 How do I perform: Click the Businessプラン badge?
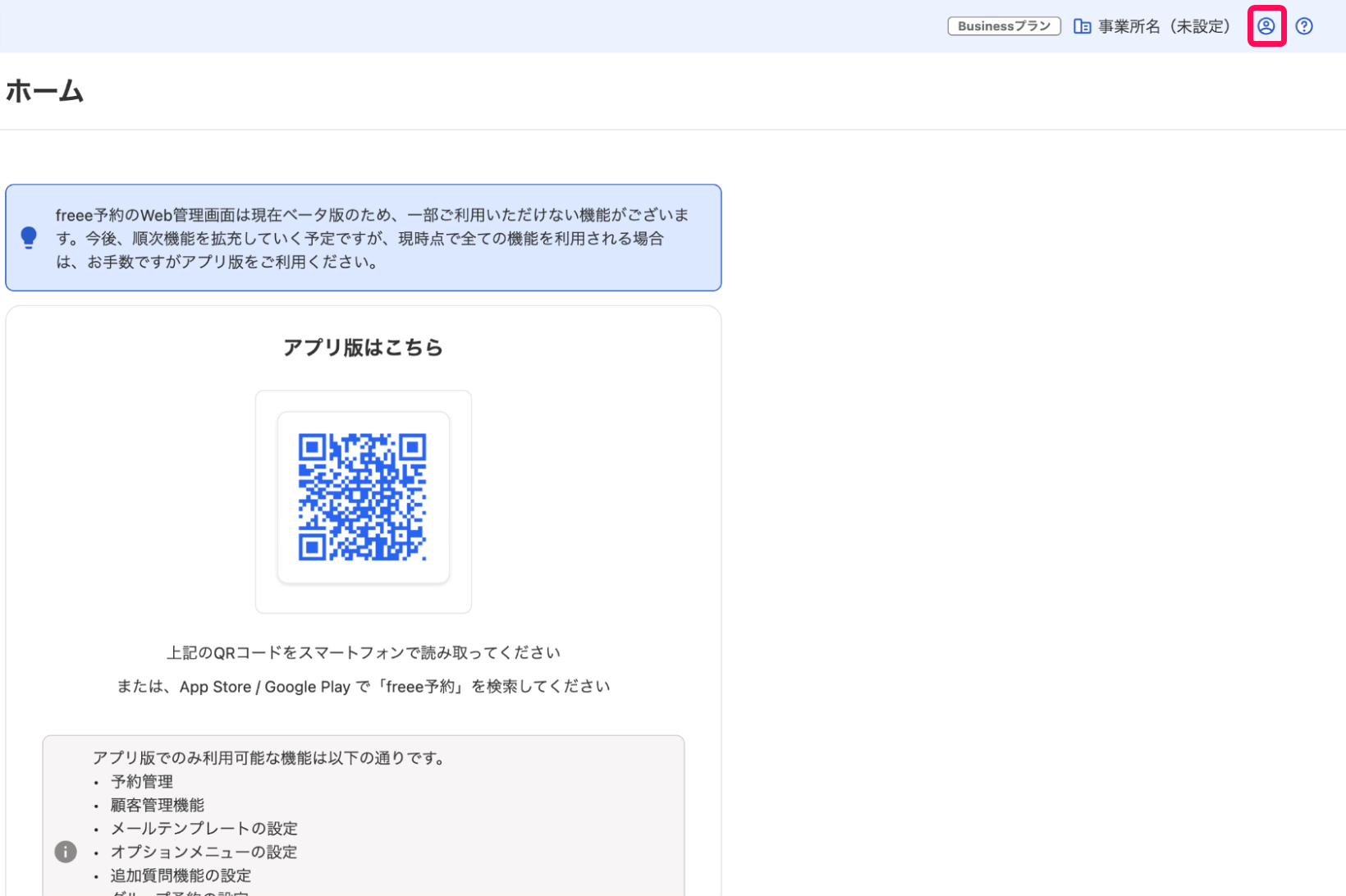click(x=1004, y=26)
